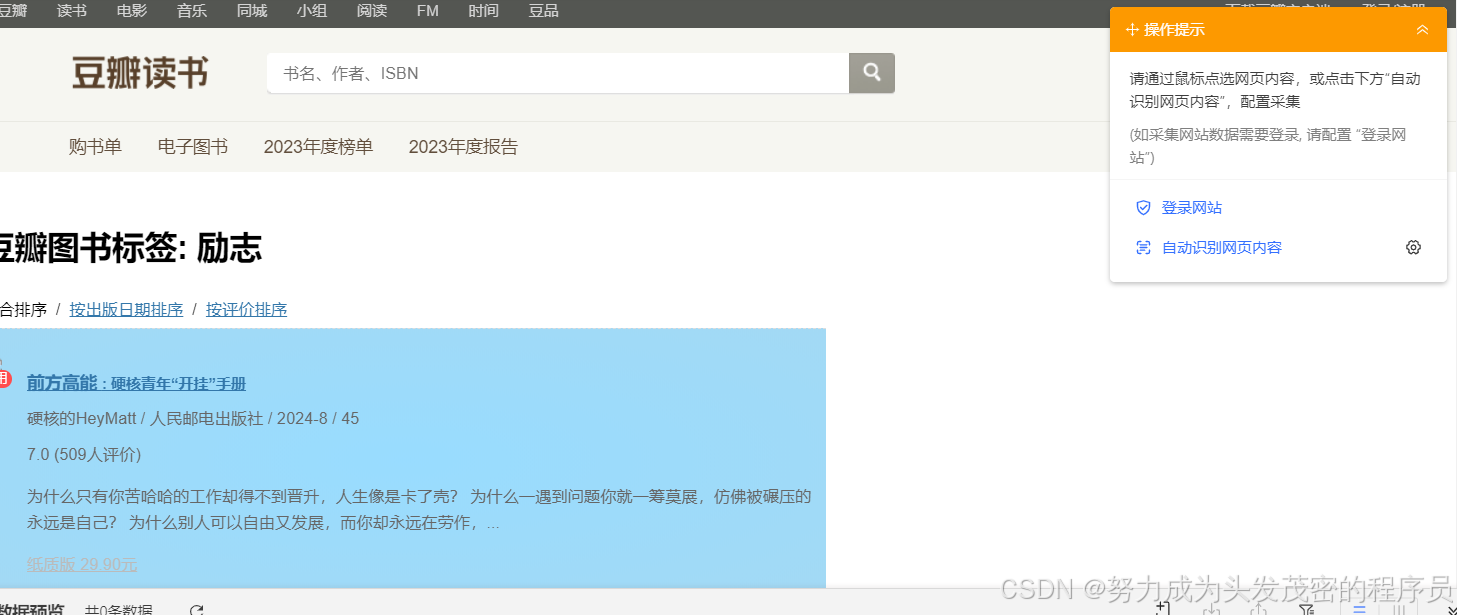Focus the 书名、作者、ISBN search field
1457x615 pixels.
558,73
